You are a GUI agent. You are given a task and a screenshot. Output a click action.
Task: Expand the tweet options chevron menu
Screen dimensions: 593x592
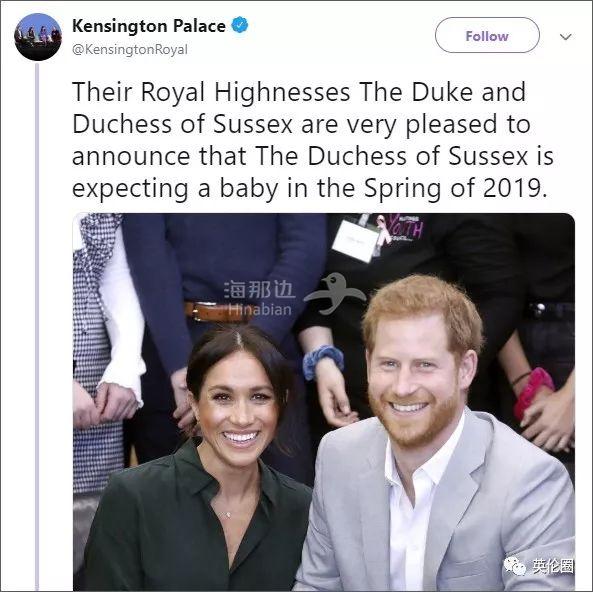pos(565,37)
